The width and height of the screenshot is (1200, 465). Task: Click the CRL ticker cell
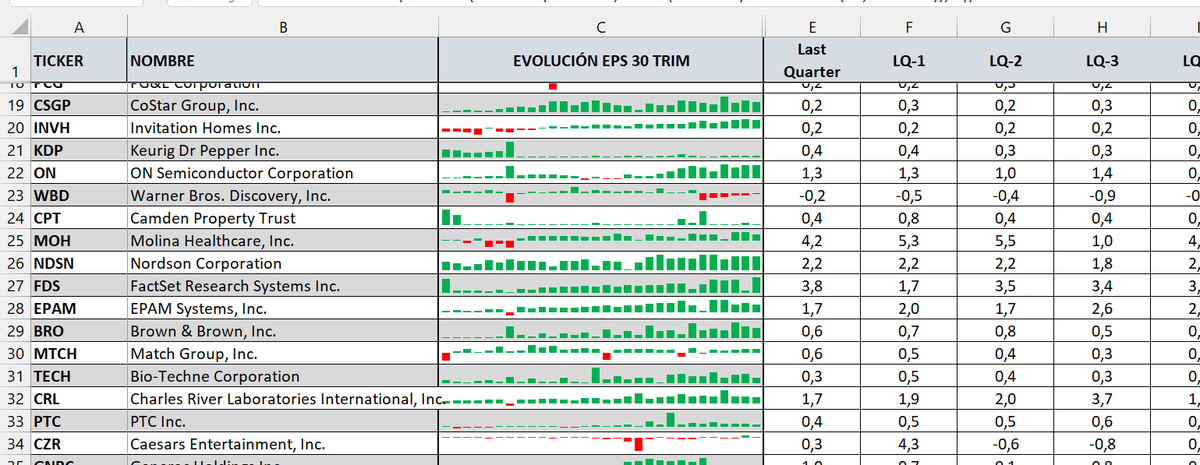tap(79, 399)
